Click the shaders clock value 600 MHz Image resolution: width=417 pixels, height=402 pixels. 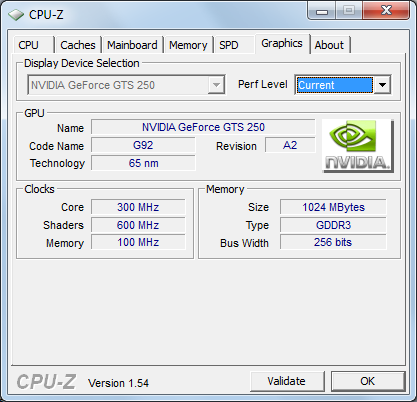138,225
